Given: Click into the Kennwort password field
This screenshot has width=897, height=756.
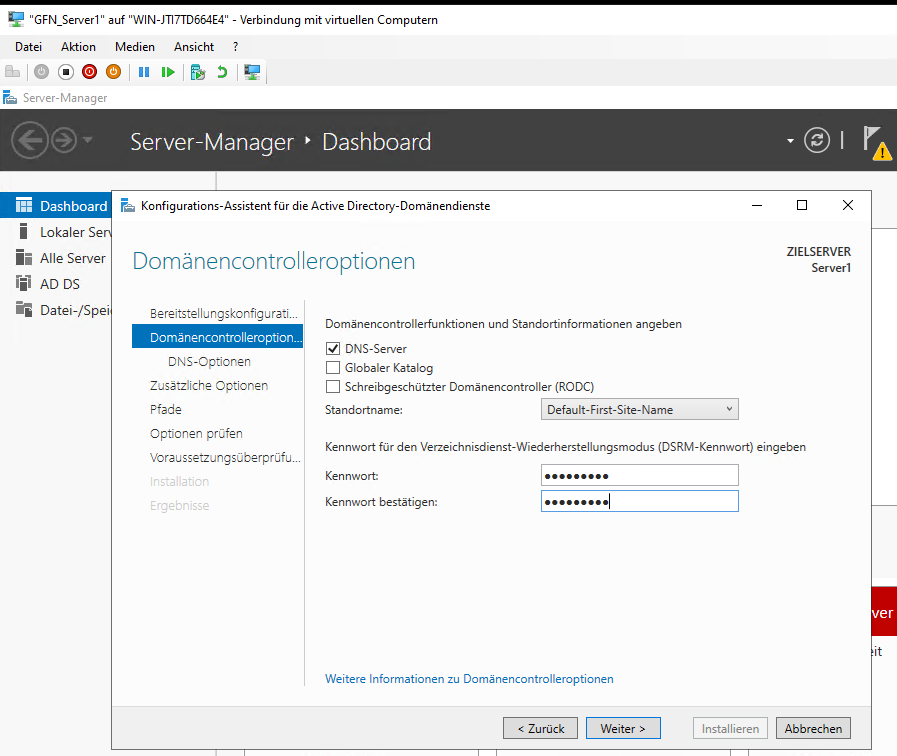Looking at the screenshot, I should 640,475.
